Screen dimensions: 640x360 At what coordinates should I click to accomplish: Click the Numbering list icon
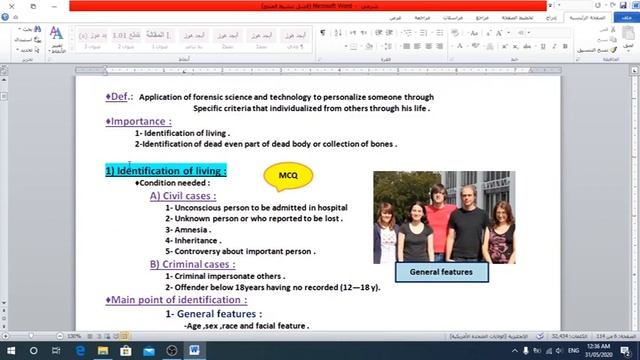pyautogui.click(x=422, y=33)
